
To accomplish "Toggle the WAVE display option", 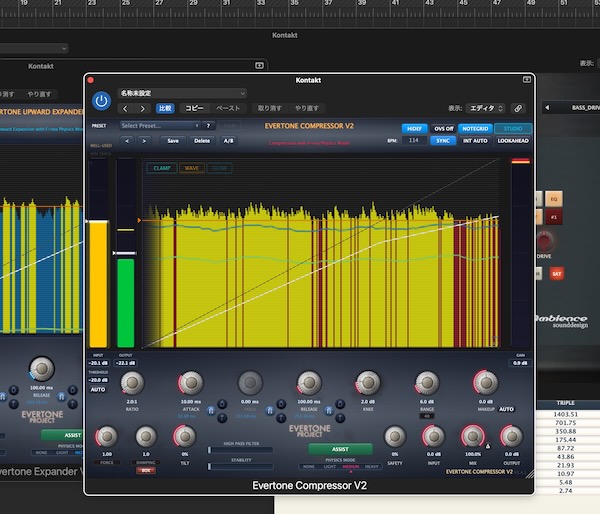I will 192,168.
